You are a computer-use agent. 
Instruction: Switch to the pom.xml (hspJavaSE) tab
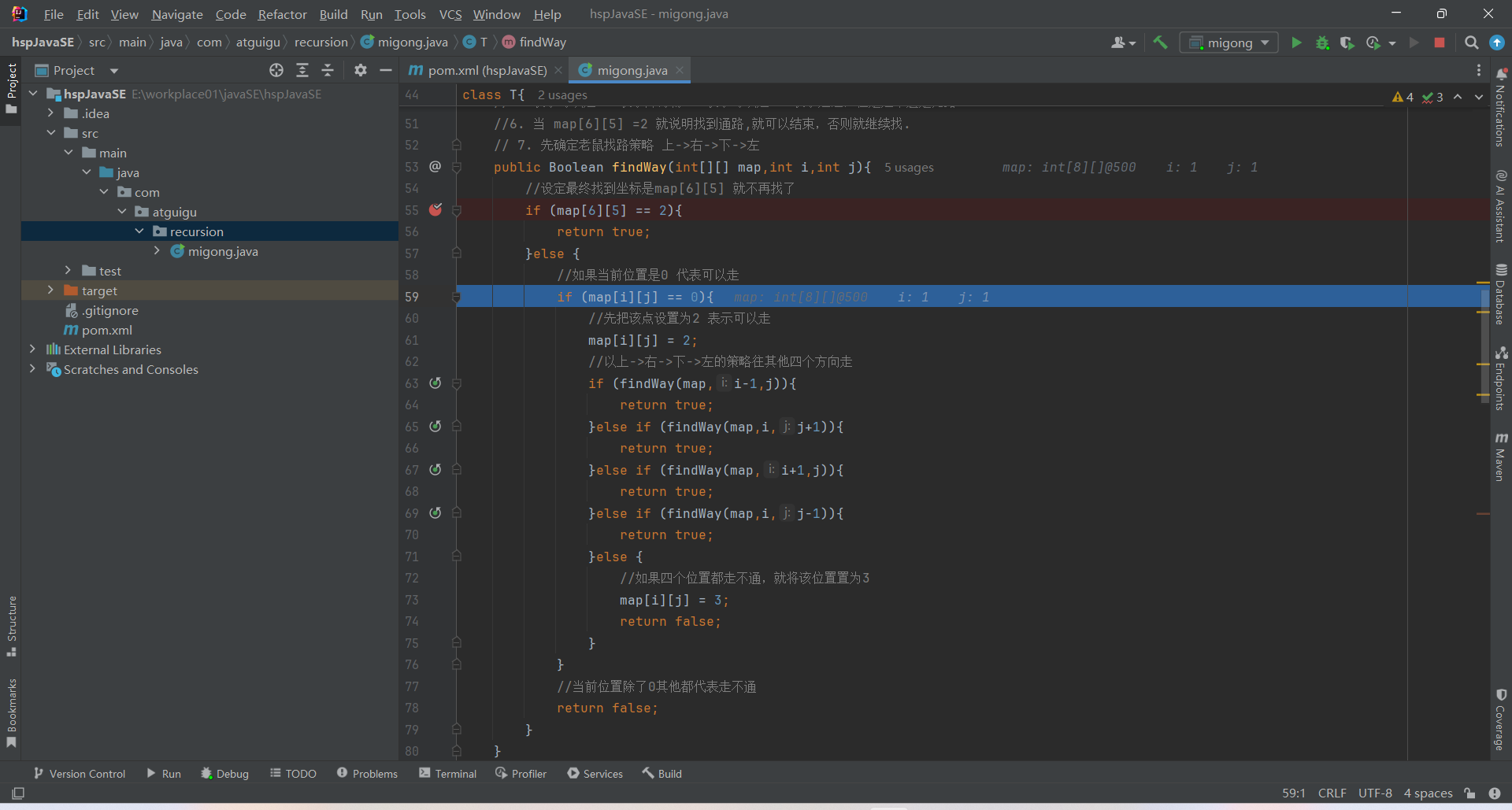tap(486, 70)
